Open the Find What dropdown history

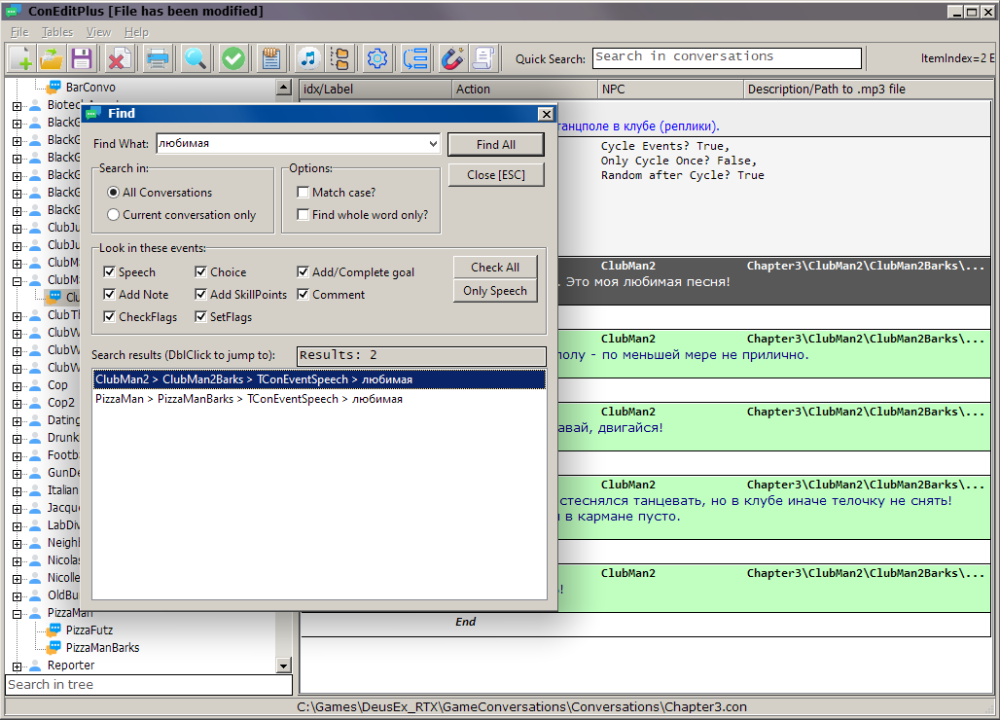[432, 144]
